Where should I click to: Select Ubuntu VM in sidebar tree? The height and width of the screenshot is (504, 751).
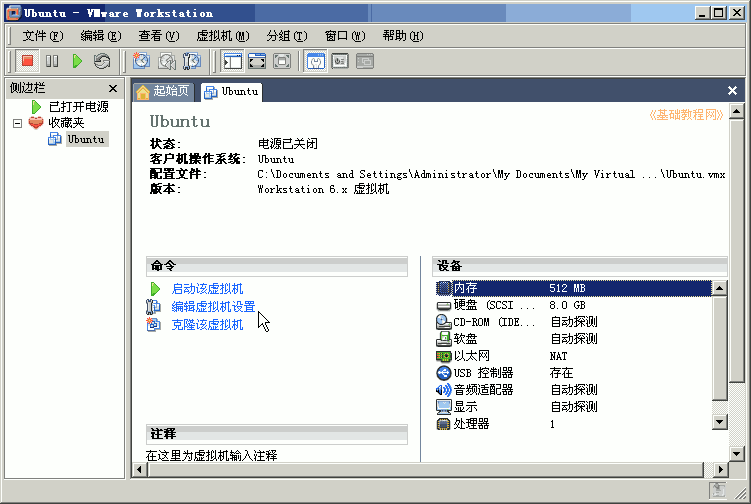point(86,139)
